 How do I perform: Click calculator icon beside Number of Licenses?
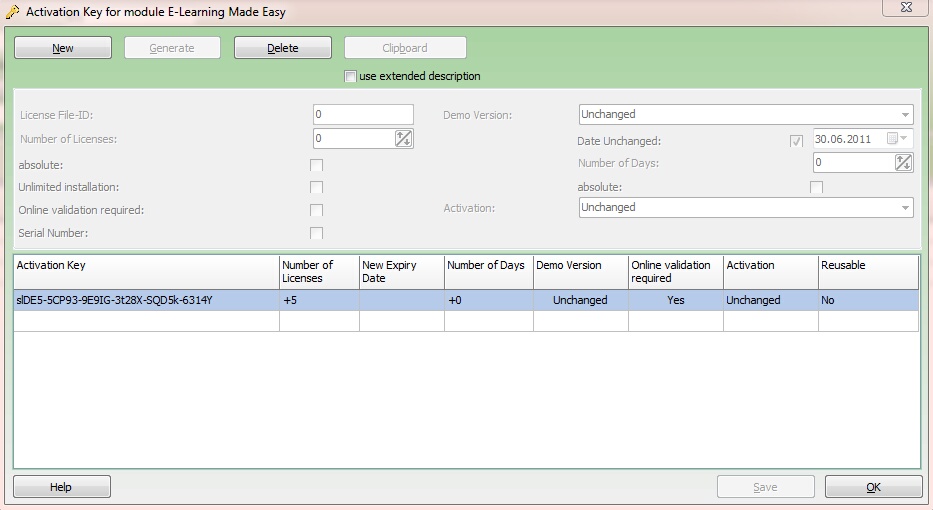click(x=403, y=139)
